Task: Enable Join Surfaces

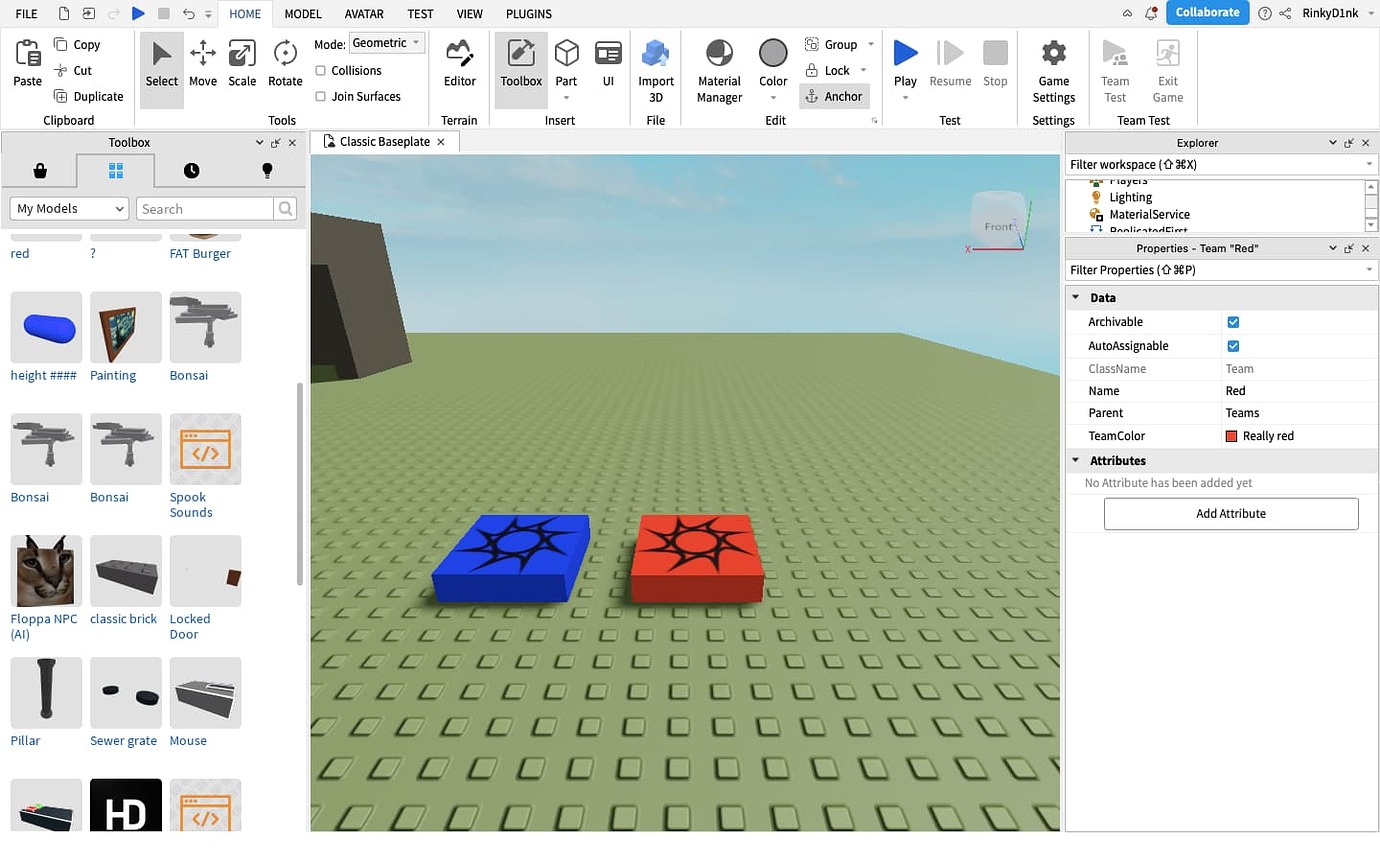Action: pyautogui.click(x=322, y=96)
